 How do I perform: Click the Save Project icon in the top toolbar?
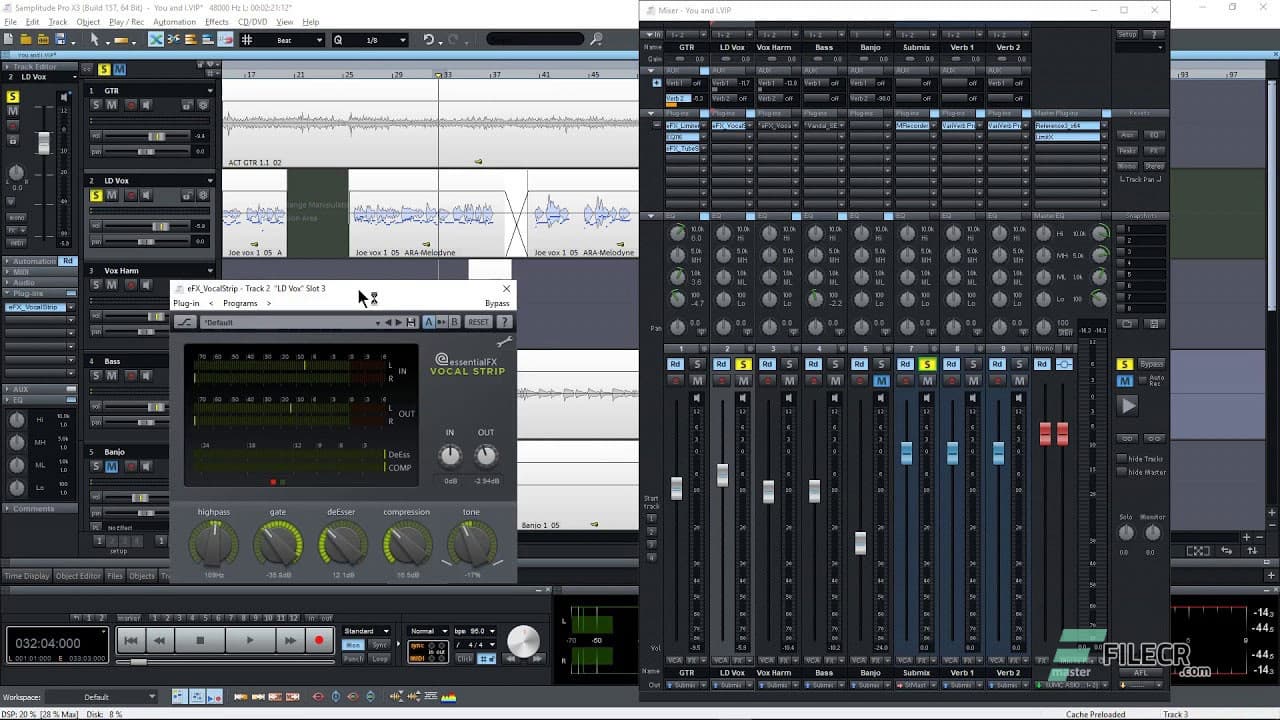click(x=60, y=39)
